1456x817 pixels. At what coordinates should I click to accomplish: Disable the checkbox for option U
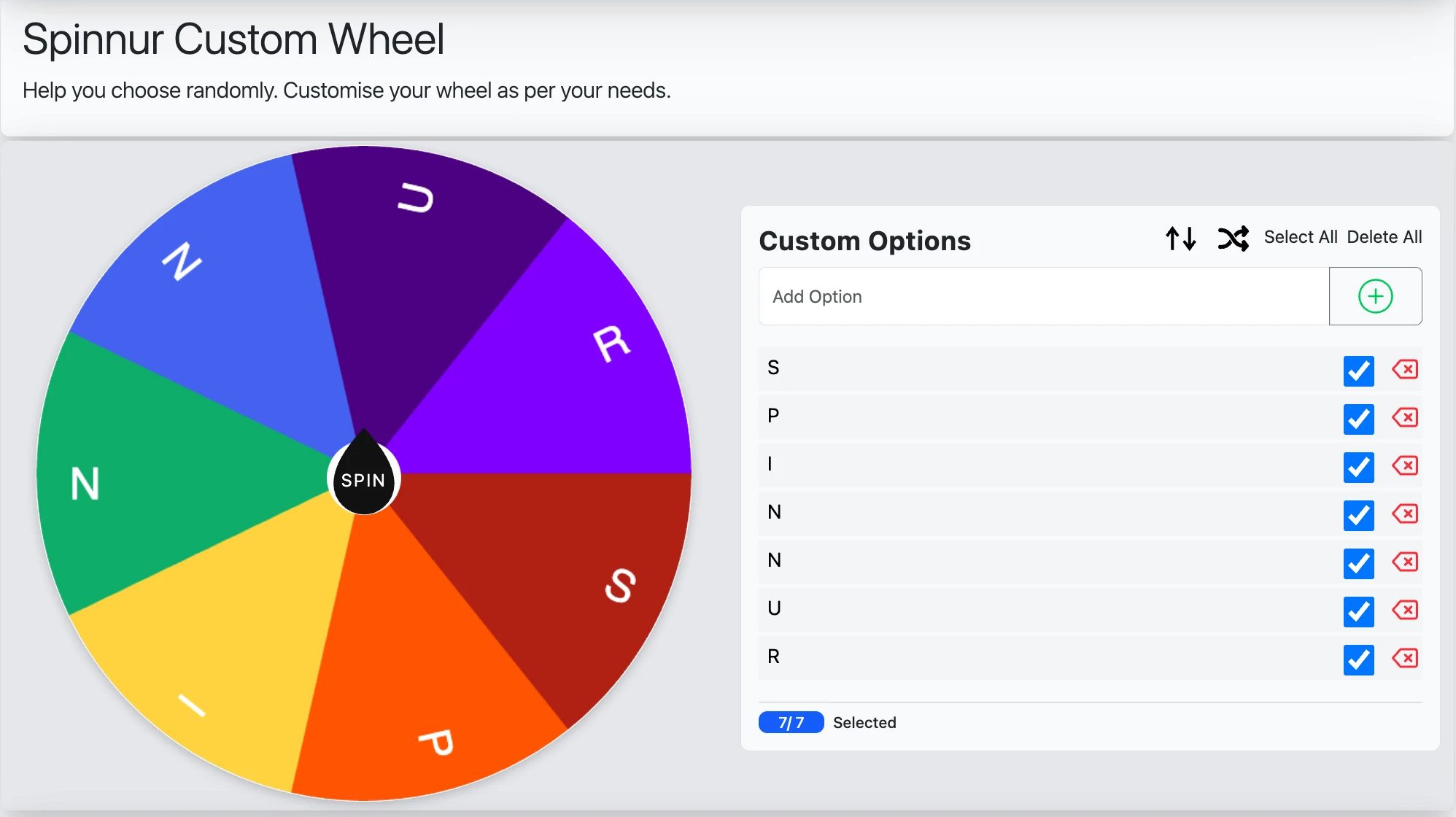[x=1358, y=612]
